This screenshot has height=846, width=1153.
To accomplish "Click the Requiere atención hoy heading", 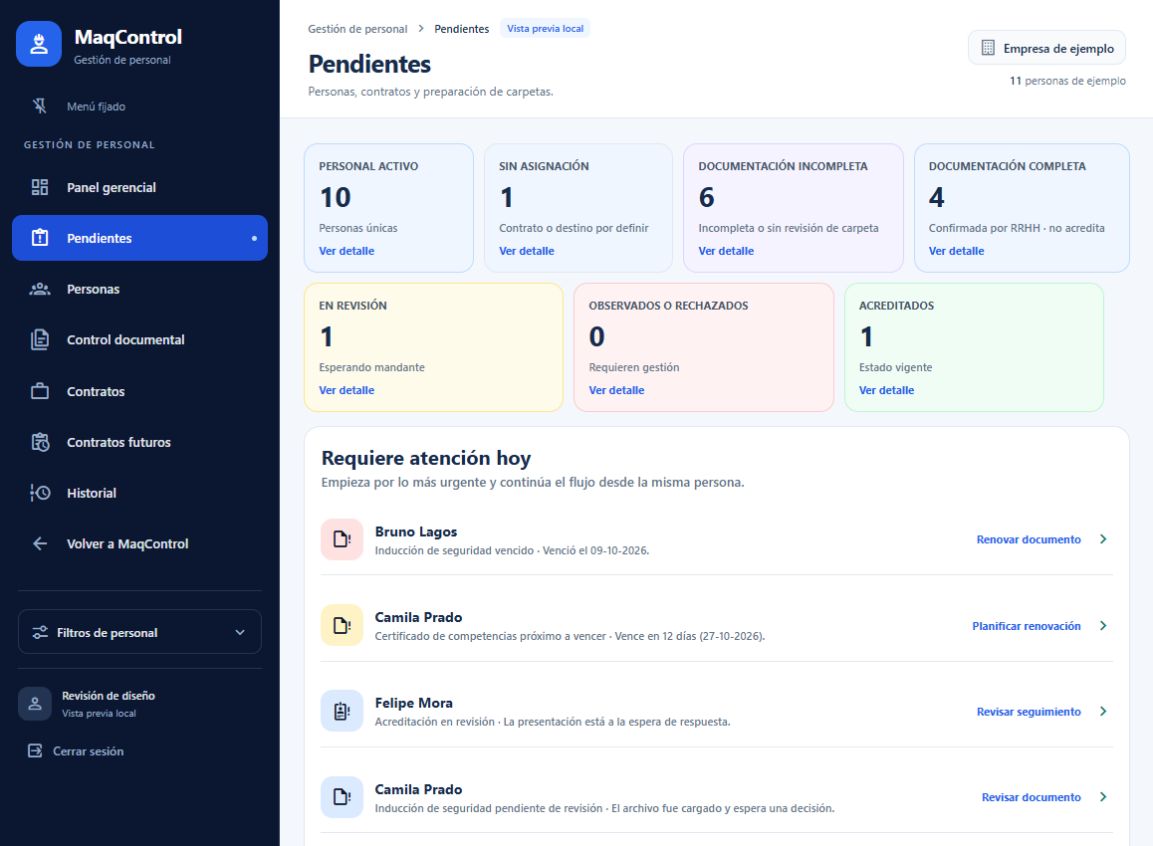I will pos(426,458).
